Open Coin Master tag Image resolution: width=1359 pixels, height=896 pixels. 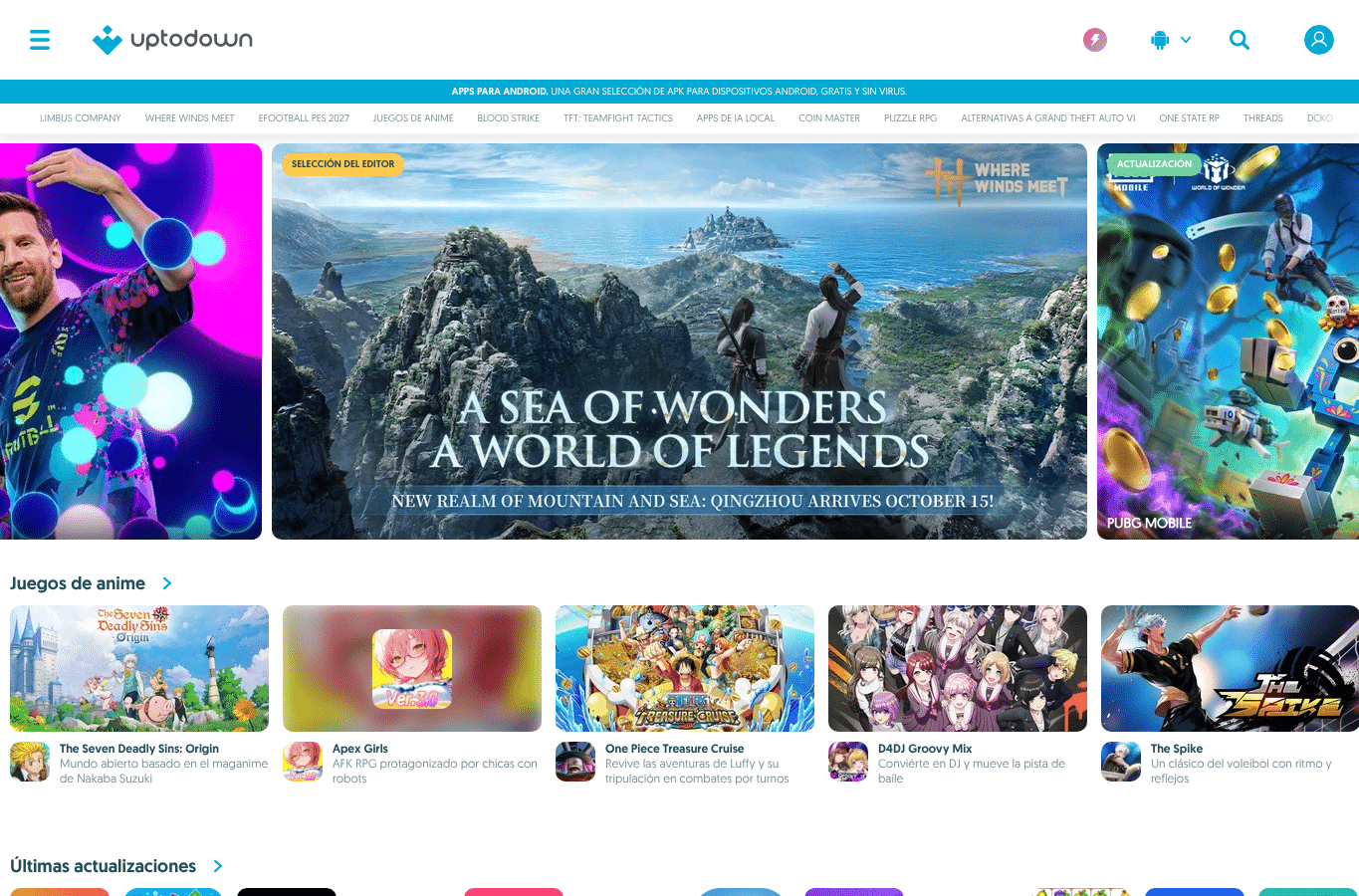pos(829,118)
